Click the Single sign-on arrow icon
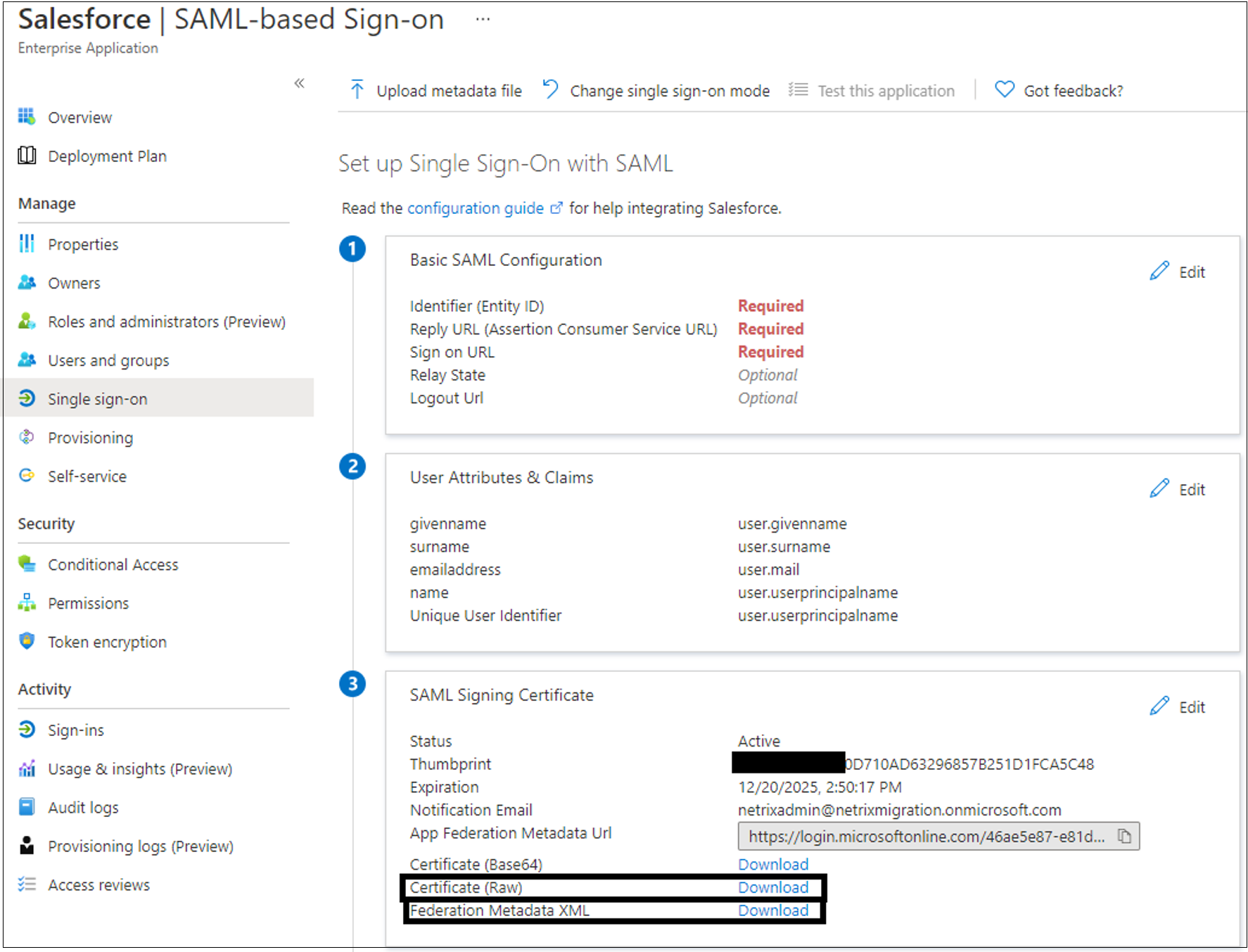Screen dimensions: 1248x952 (x=27, y=398)
